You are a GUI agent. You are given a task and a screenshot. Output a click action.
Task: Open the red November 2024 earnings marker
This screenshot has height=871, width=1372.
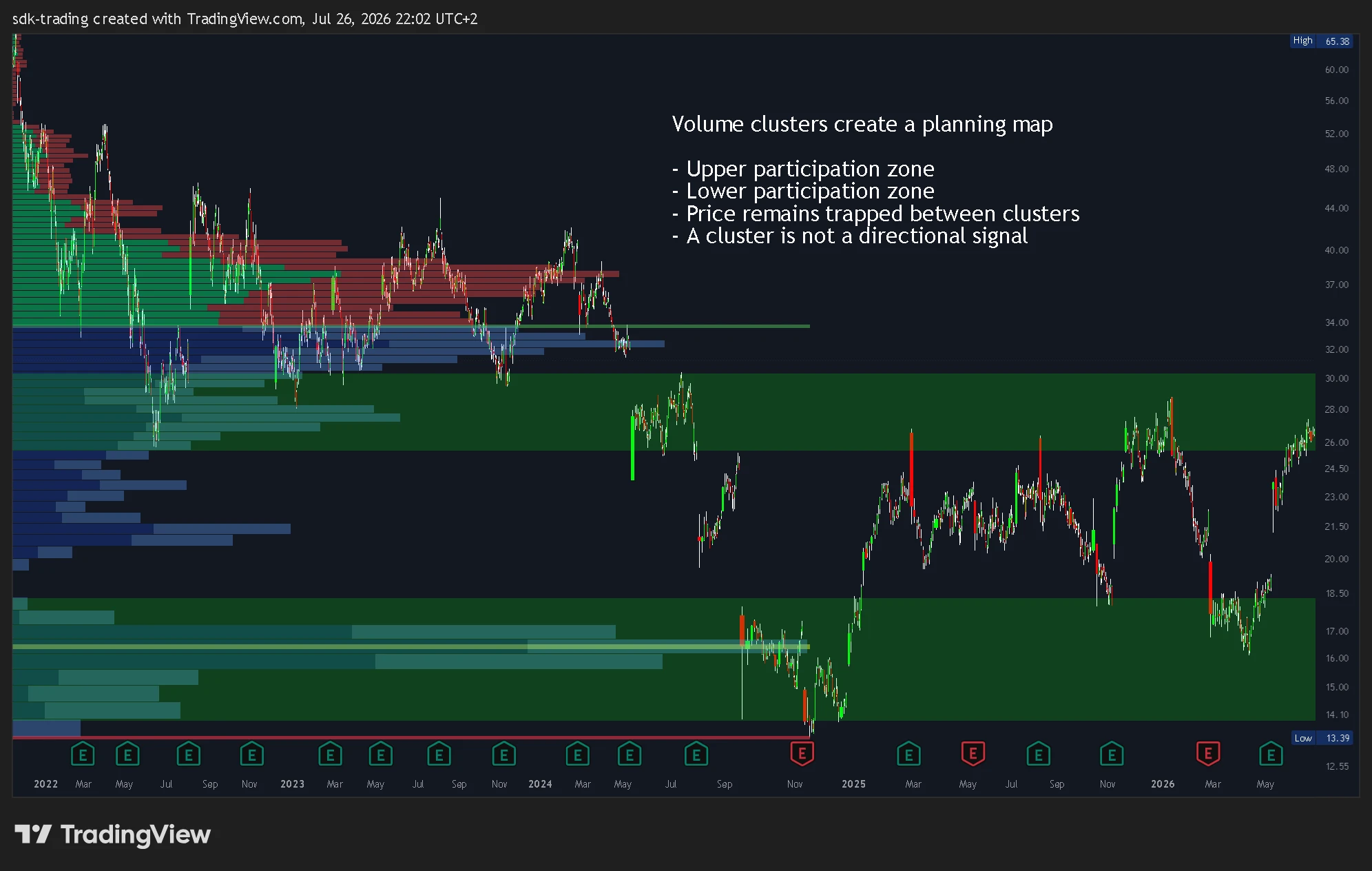point(802,753)
